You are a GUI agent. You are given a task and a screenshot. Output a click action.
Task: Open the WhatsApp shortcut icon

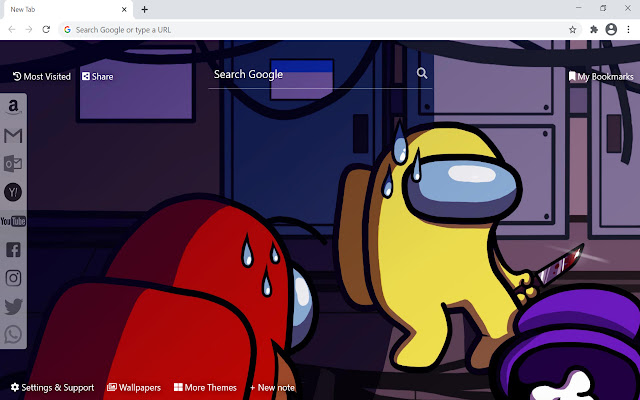coord(13,335)
